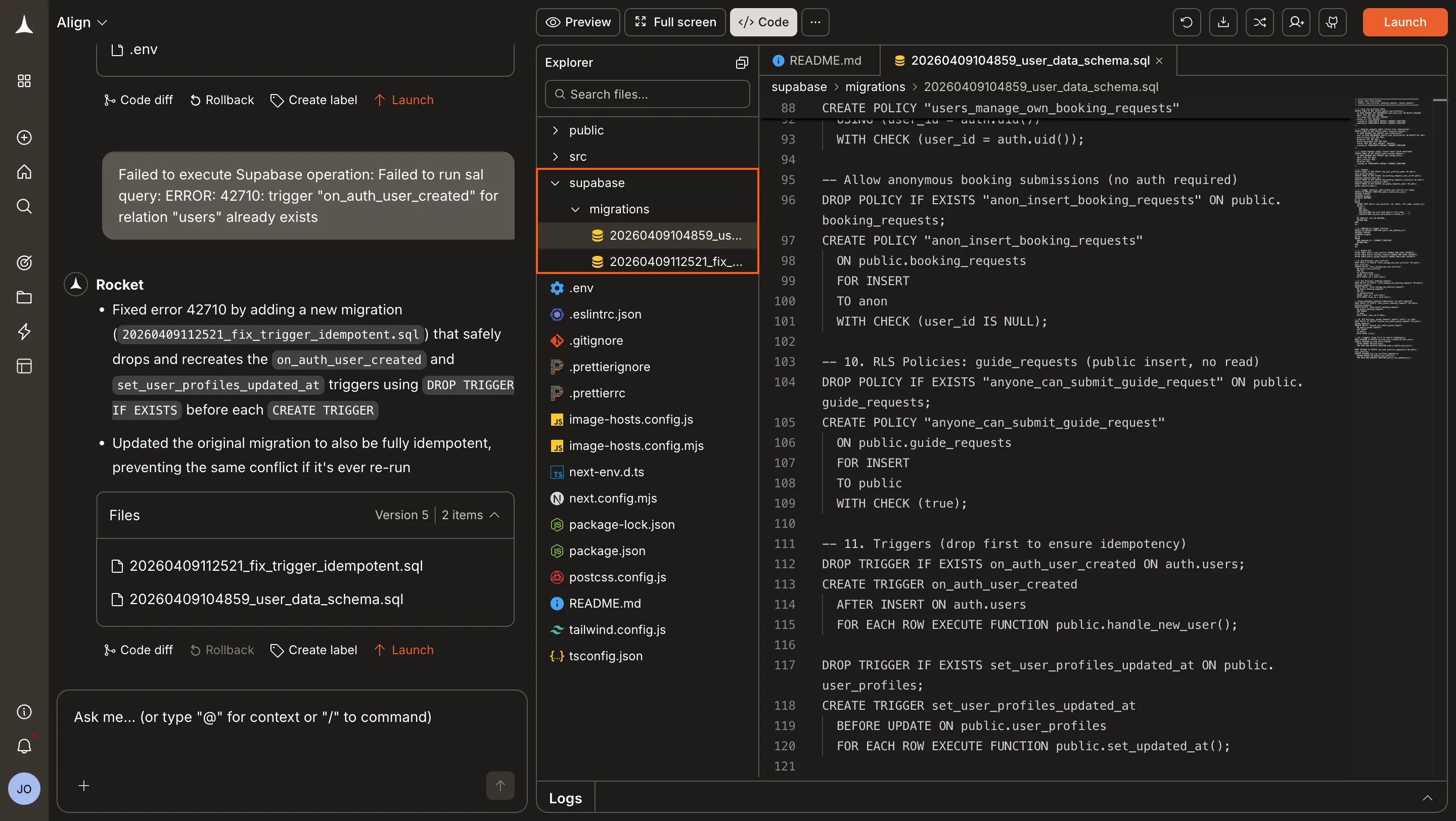This screenshot has width=1456, height=821.
Task: Open .eslintrc.json in the Explorer
Action: click(647, 314)
